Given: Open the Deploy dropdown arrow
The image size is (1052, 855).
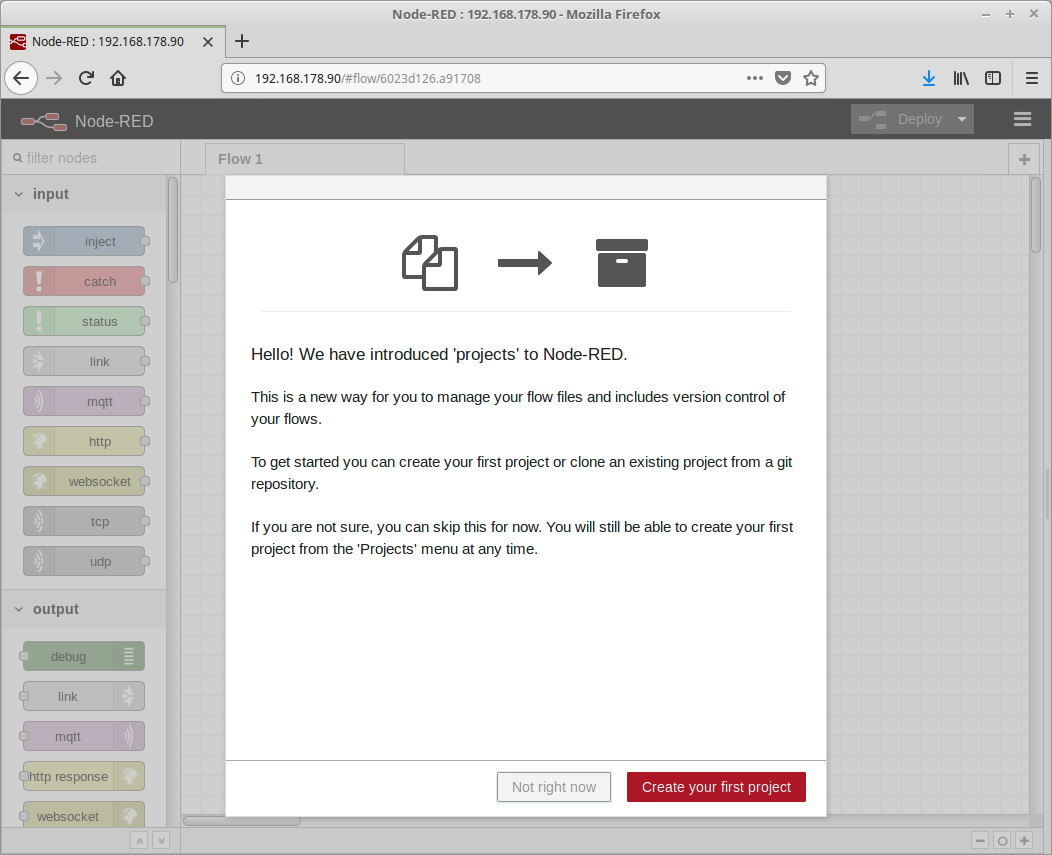Looking at the screenshot, I should click(x=962, y=119).
